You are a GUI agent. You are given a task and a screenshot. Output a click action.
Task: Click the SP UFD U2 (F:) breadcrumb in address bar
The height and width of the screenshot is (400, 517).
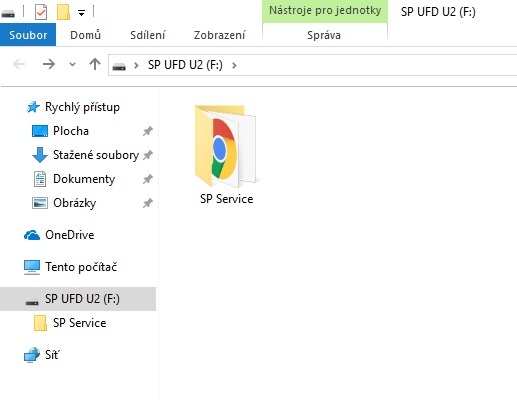185,65
